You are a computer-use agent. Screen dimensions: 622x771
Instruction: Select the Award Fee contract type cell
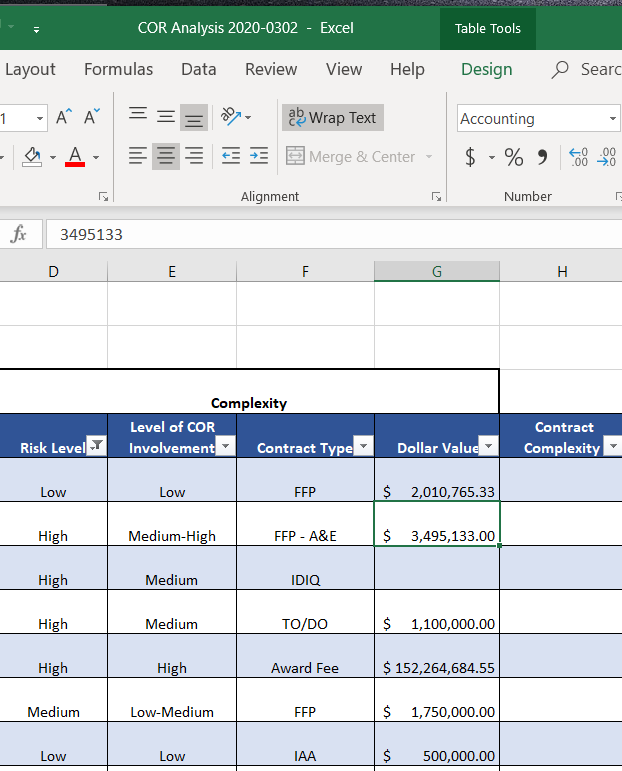(305, 656)
